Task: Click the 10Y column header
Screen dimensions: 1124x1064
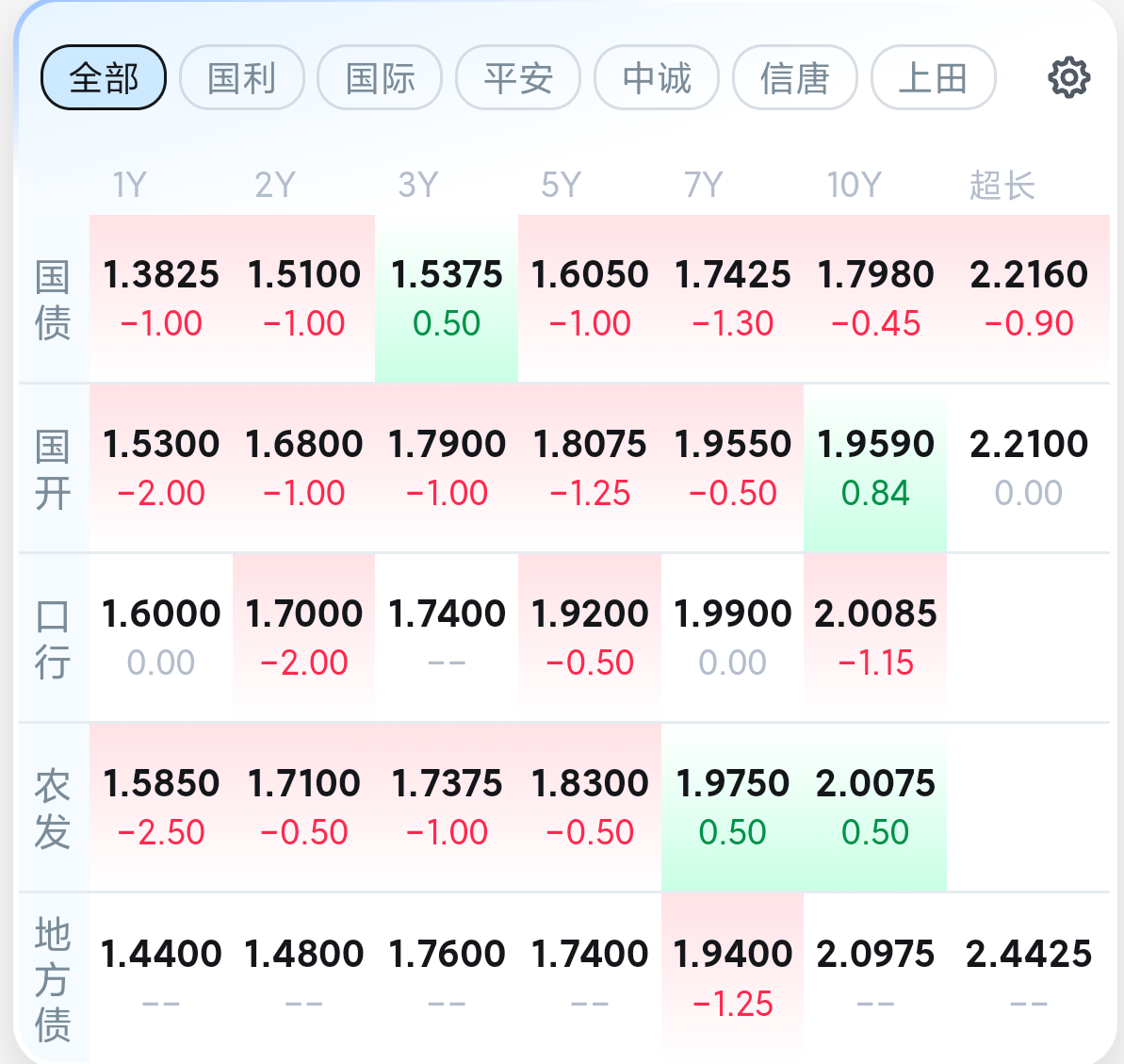Action: [854, 185]
